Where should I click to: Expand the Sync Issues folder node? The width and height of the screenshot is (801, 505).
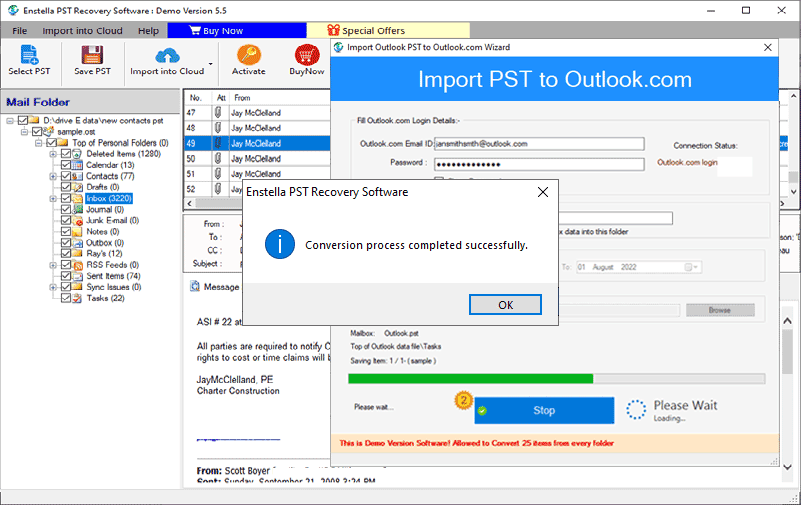[53, 287]
